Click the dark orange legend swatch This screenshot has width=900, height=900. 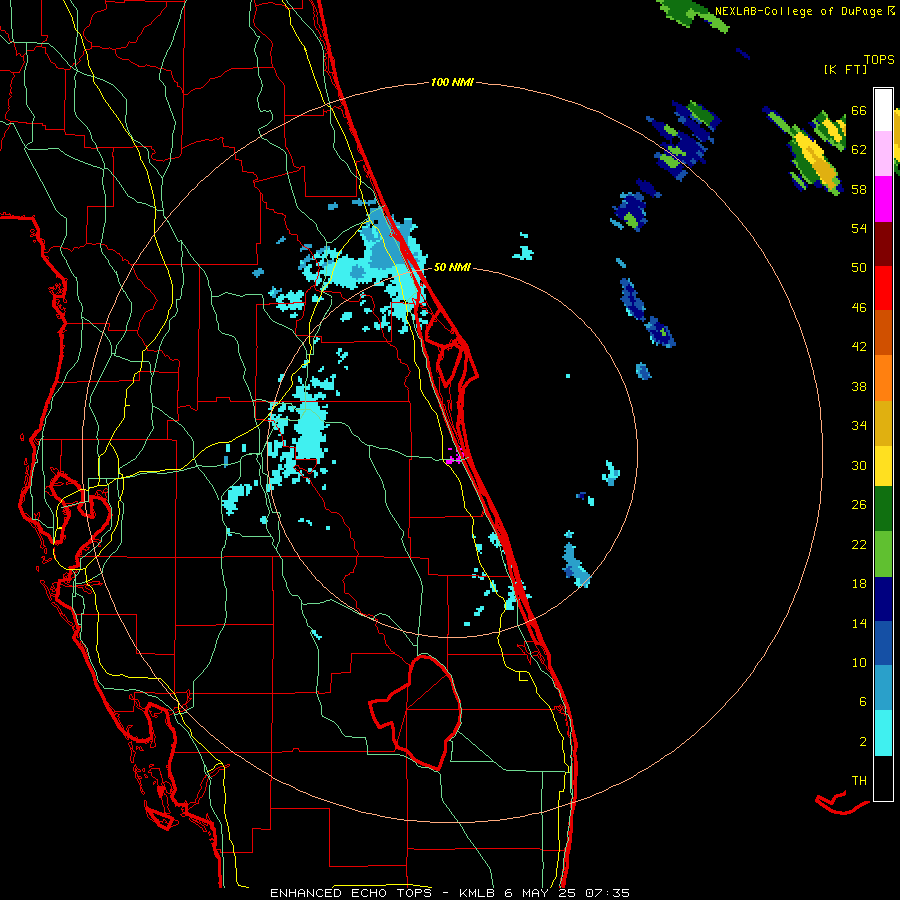[x=883, y=332]
